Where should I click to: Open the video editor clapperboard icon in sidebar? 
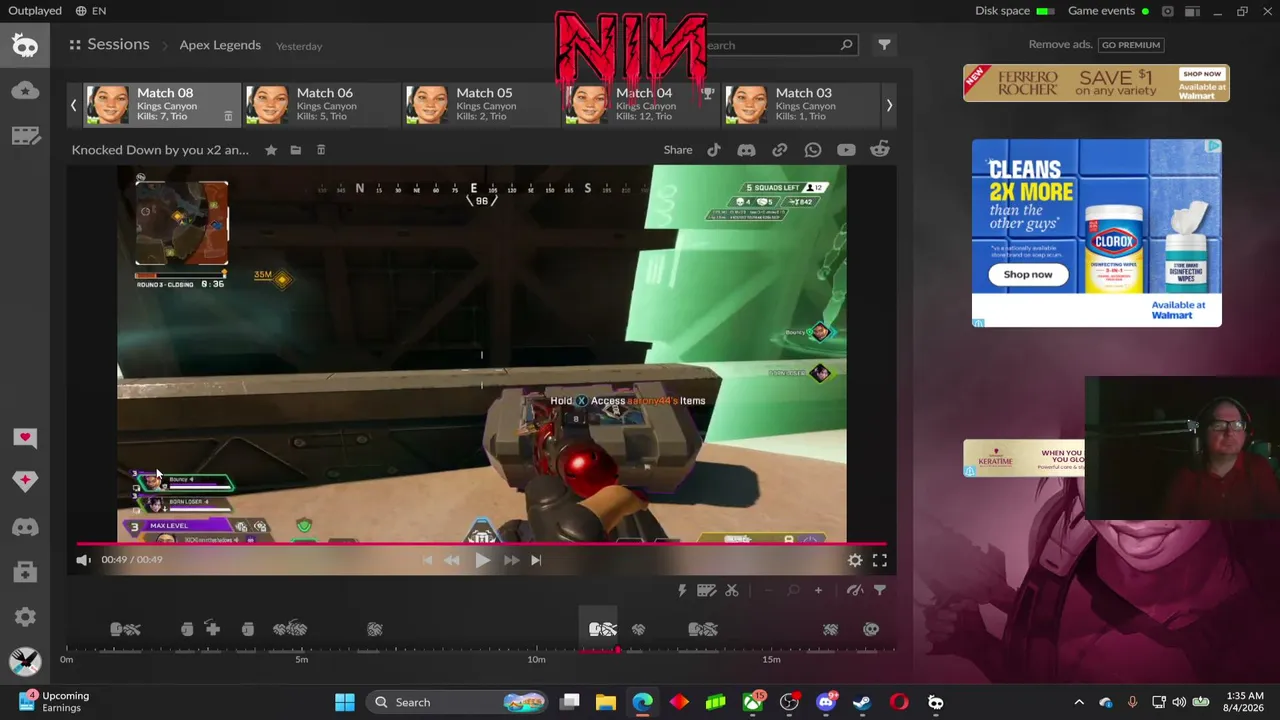coord(25,136)
